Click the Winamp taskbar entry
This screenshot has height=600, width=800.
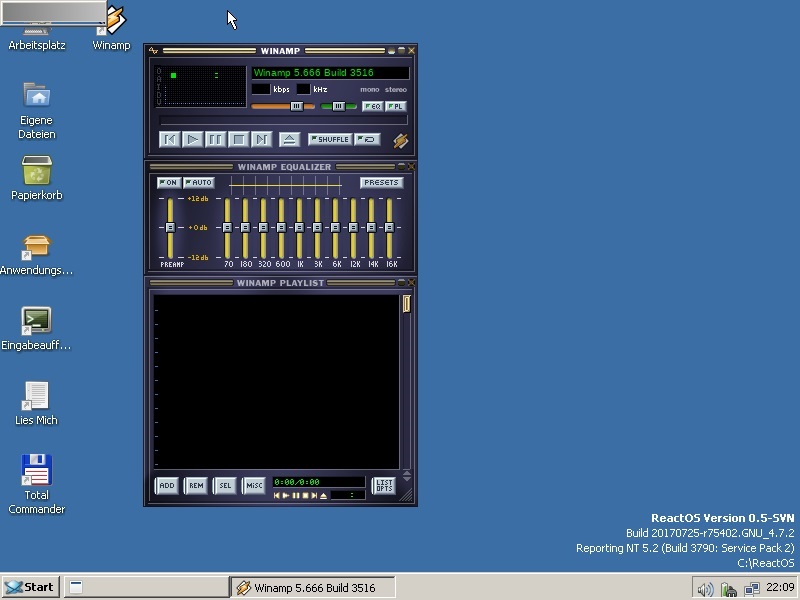coord(312,587)
